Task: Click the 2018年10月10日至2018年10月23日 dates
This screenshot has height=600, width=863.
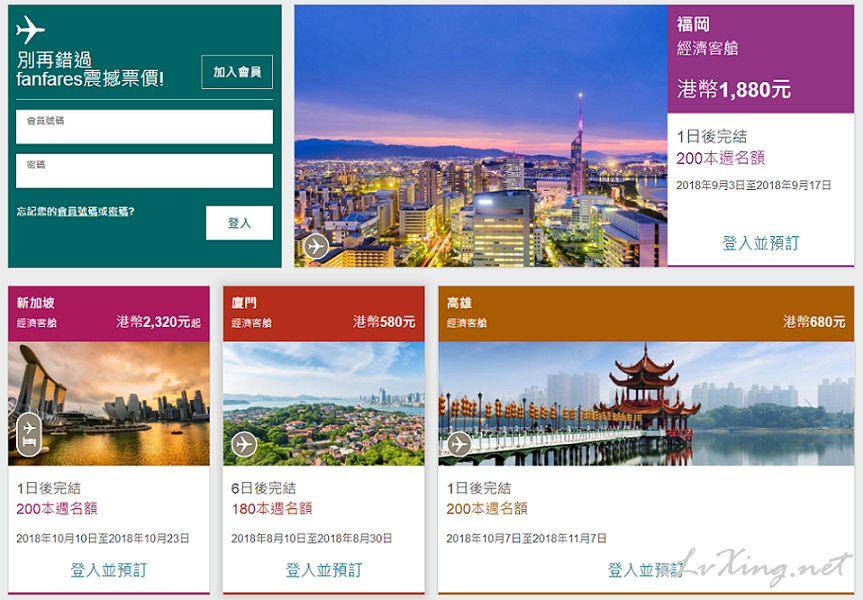Action: [102, 538]
